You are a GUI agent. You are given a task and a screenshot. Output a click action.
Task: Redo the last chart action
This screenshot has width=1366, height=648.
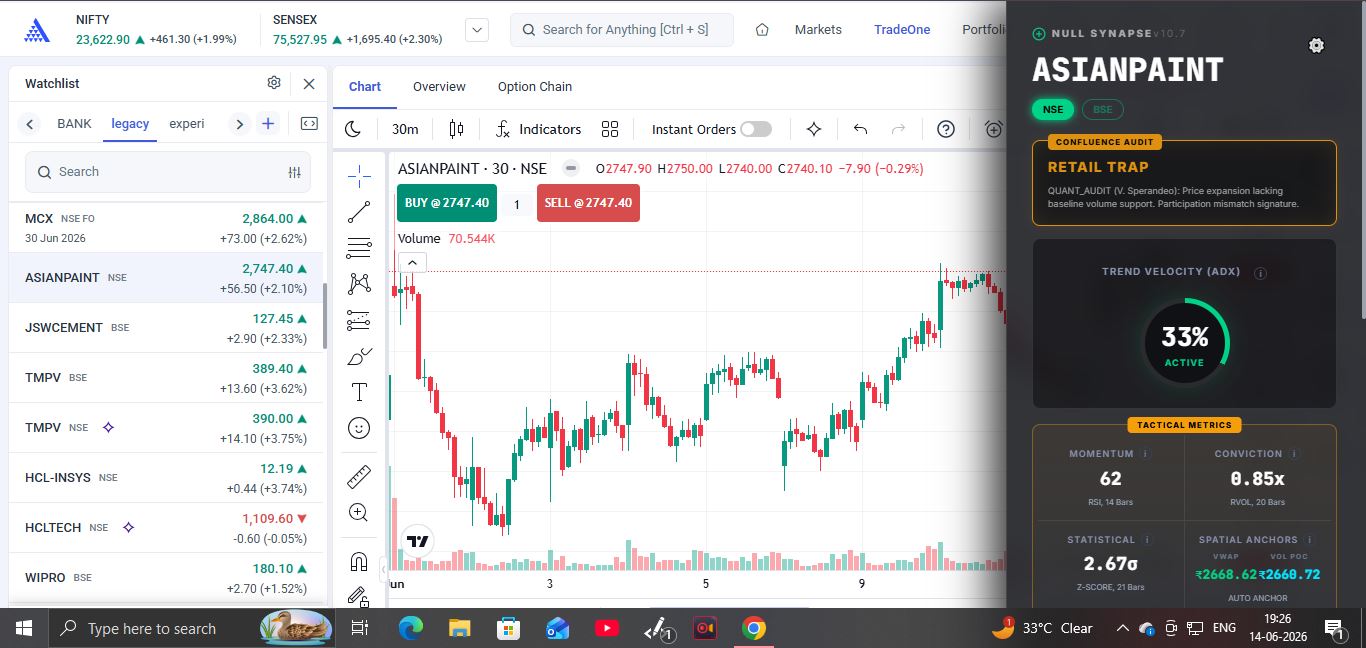tap(898, 129)
